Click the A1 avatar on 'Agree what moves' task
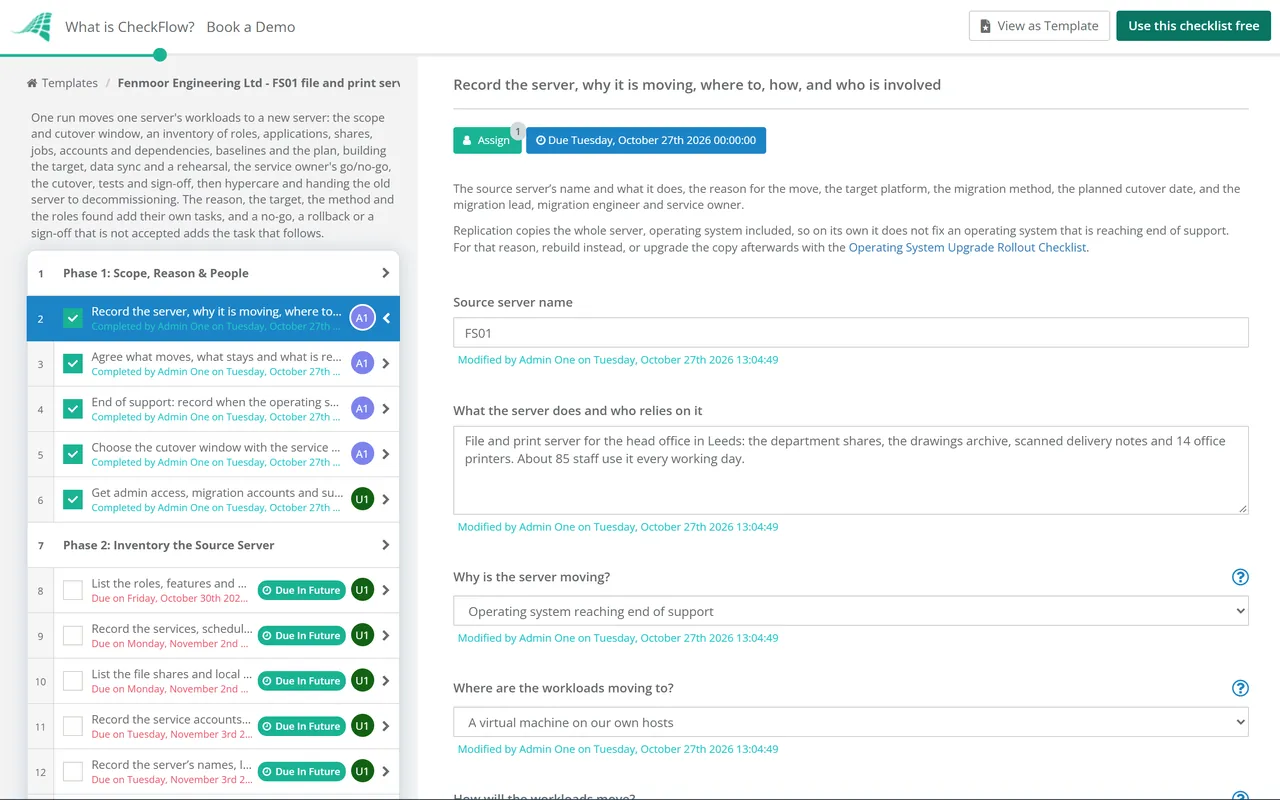 coord(362,364)
